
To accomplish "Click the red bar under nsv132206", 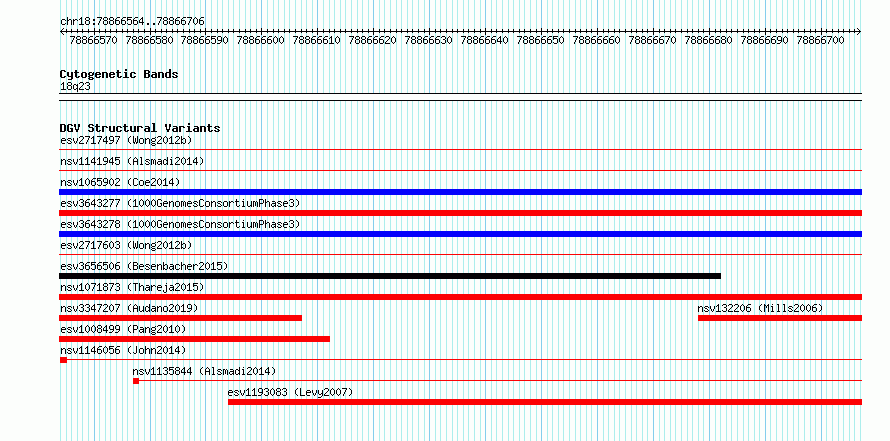I will coord(780,318).
